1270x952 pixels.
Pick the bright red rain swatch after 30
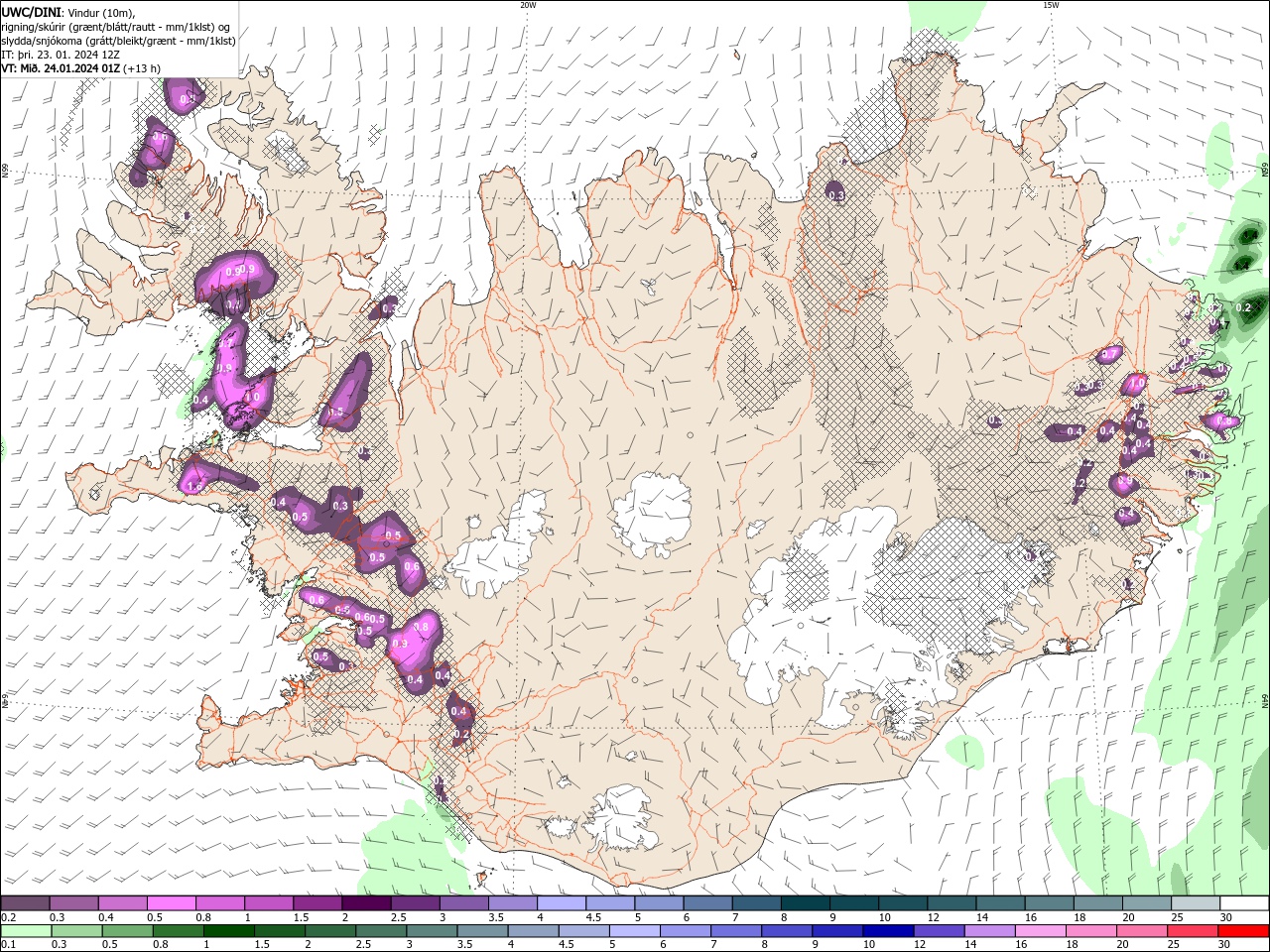pos(1243,931)
